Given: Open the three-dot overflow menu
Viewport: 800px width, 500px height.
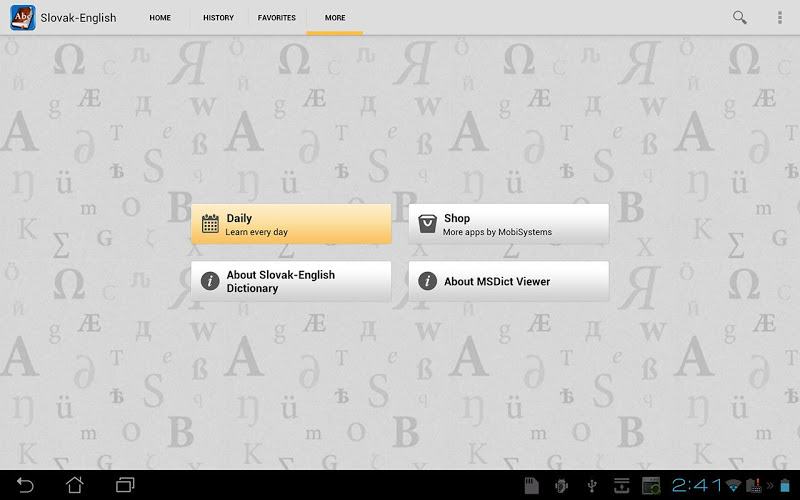Looking at the screenshot, I should 780,17.
